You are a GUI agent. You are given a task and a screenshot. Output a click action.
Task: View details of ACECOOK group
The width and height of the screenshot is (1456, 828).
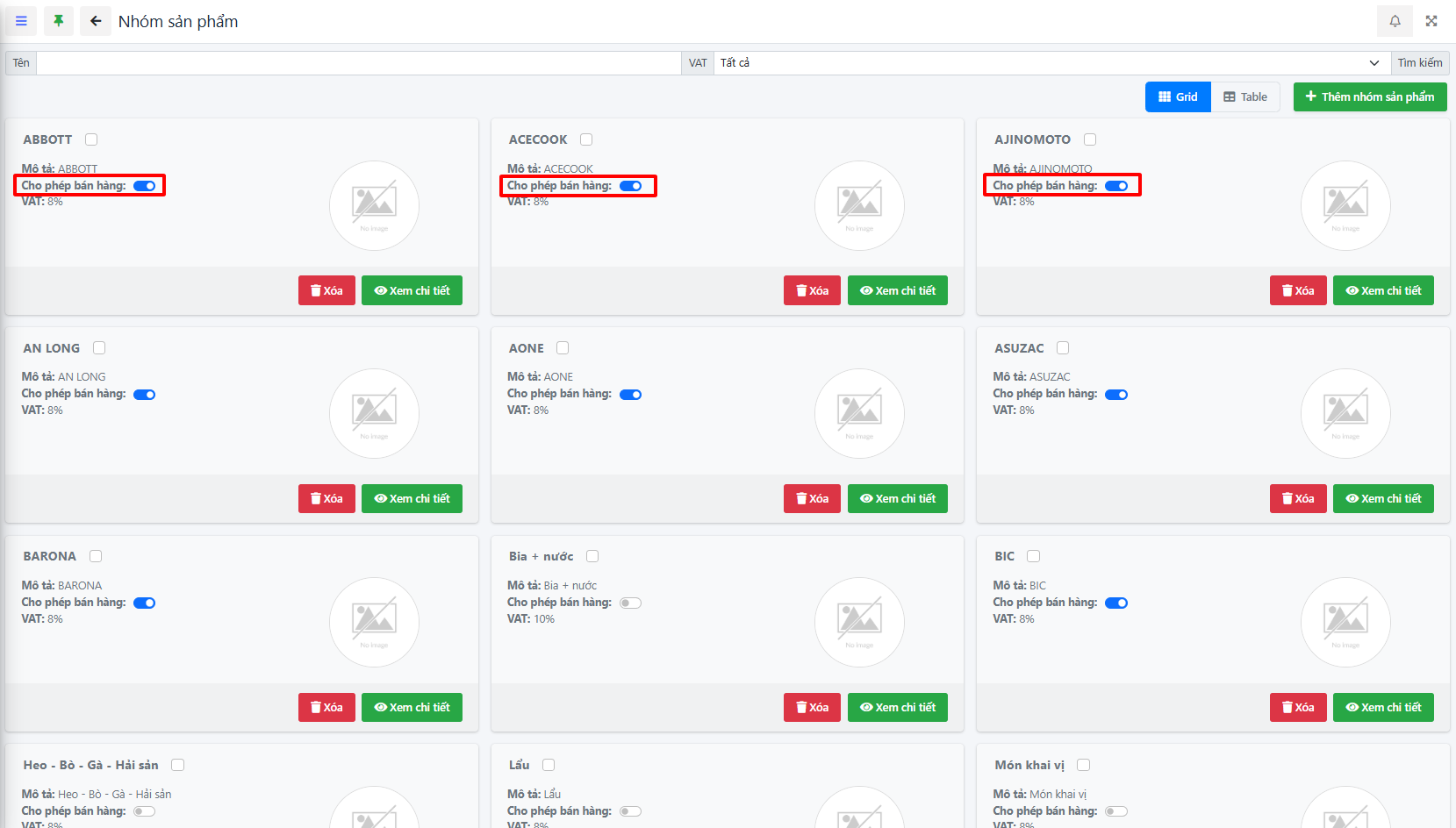point(897,290)
